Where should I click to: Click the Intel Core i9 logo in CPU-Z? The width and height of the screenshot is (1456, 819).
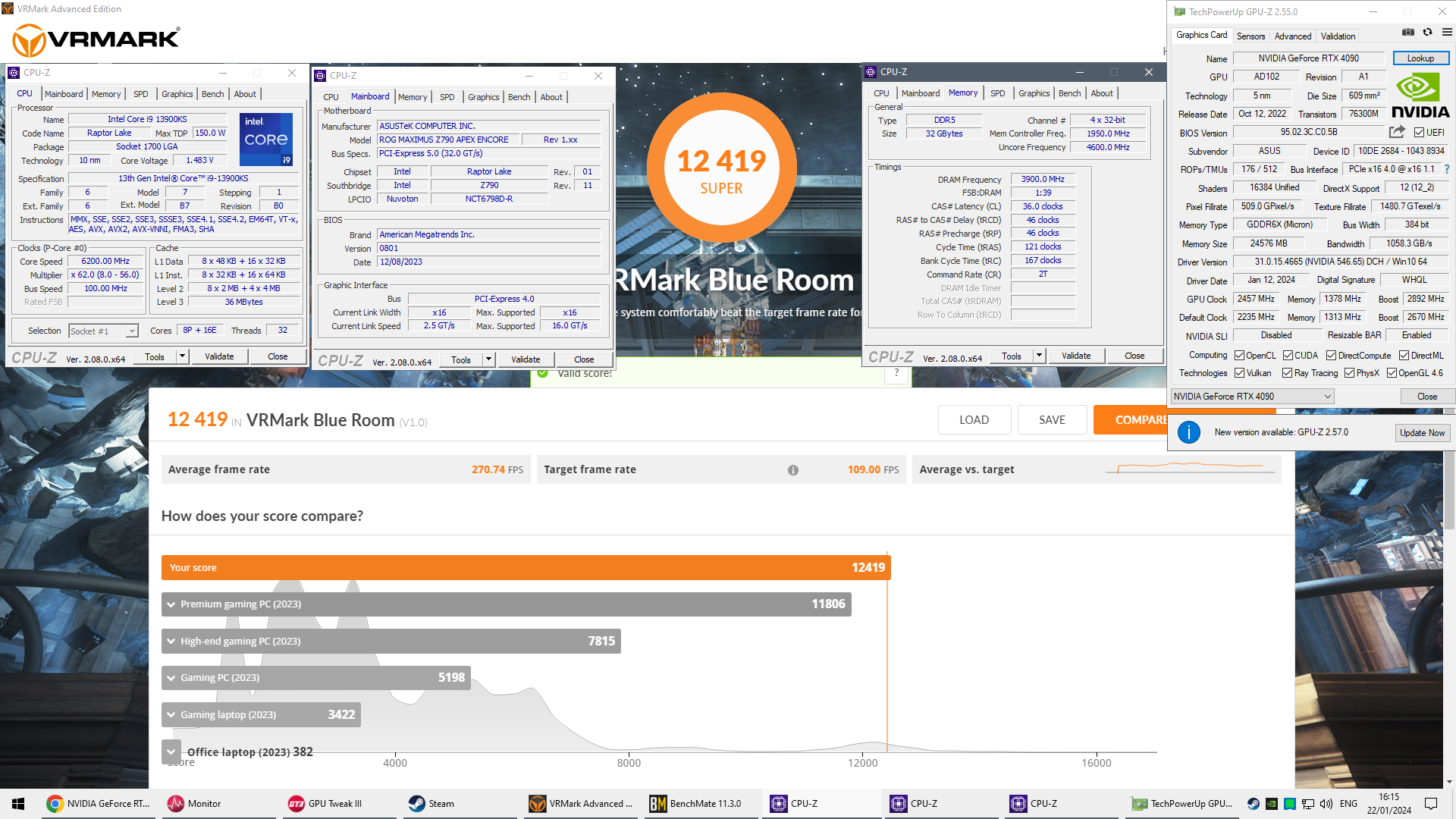[x=266, y=140]
